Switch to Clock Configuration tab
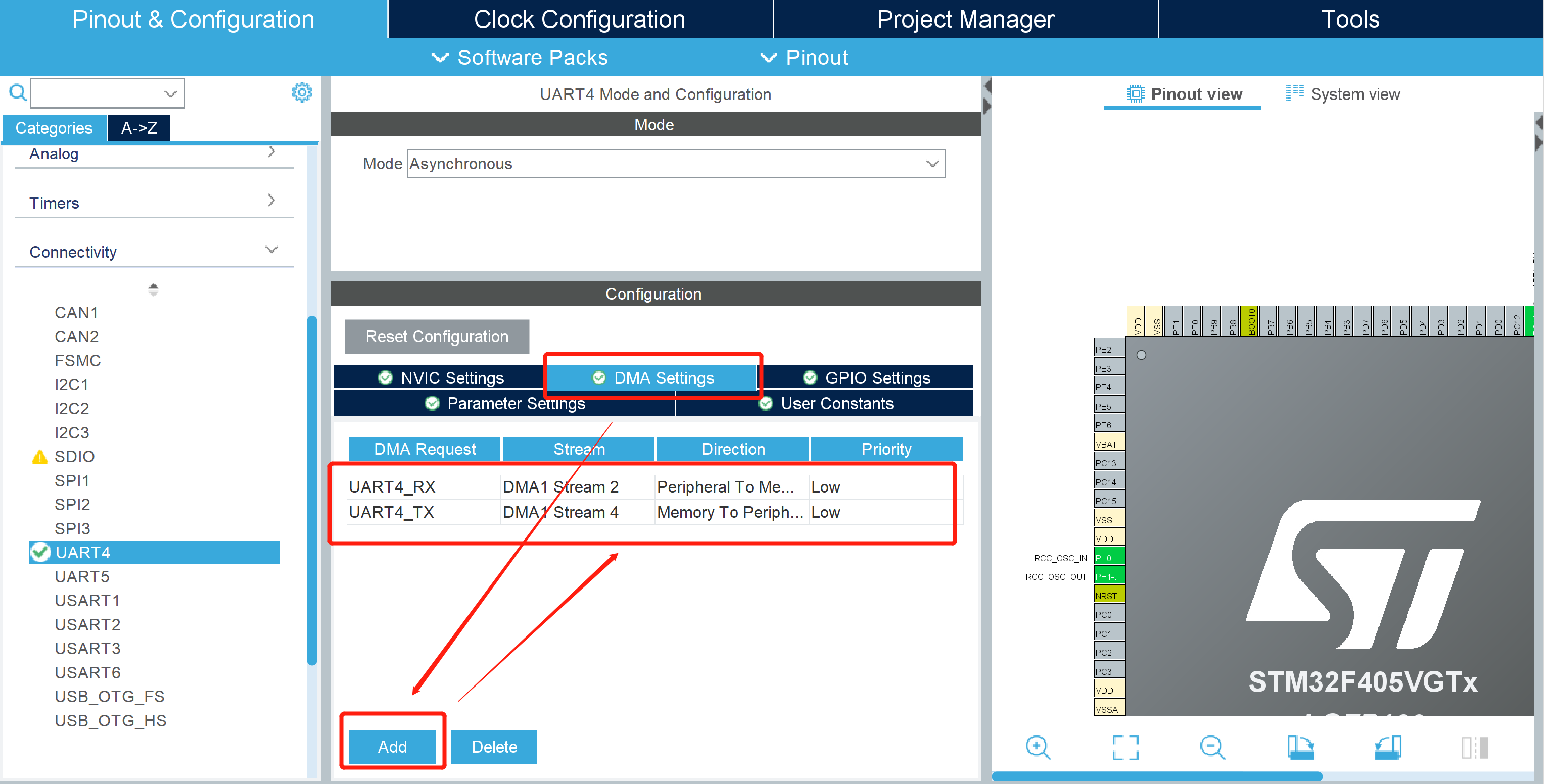The image size is (1544, 784). pos(579,19)
